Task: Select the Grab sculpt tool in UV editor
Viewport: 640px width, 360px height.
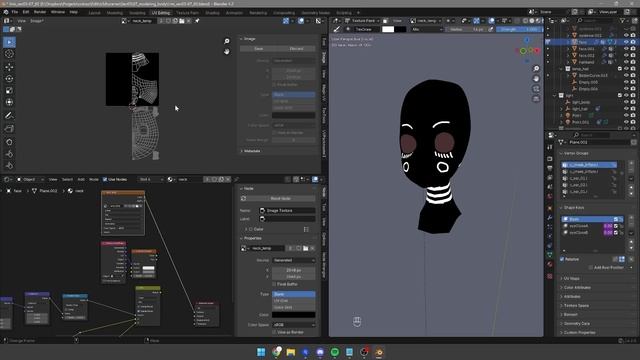Action: [9, 142]
